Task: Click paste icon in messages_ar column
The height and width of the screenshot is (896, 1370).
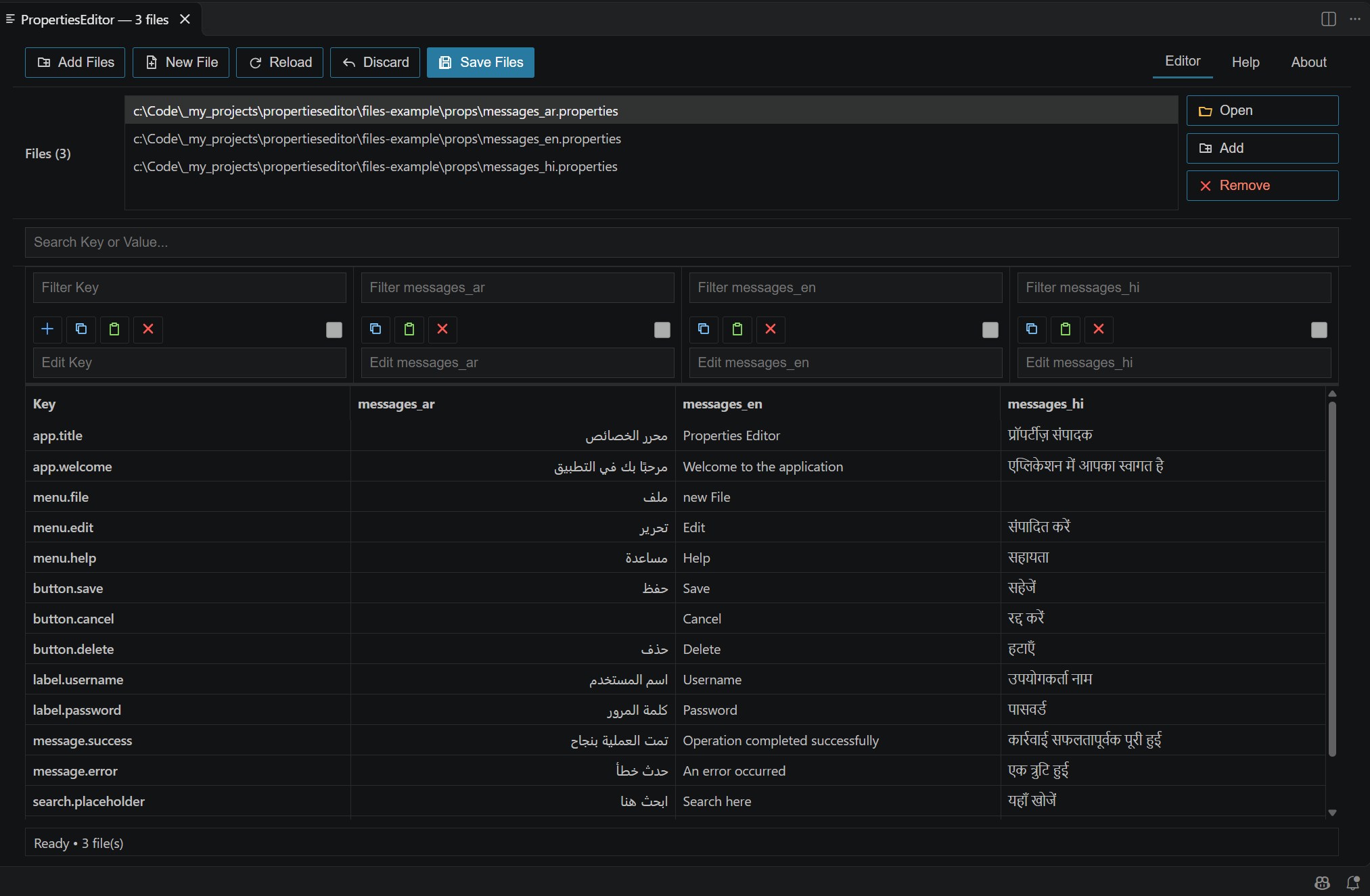Action: point(409,329)
